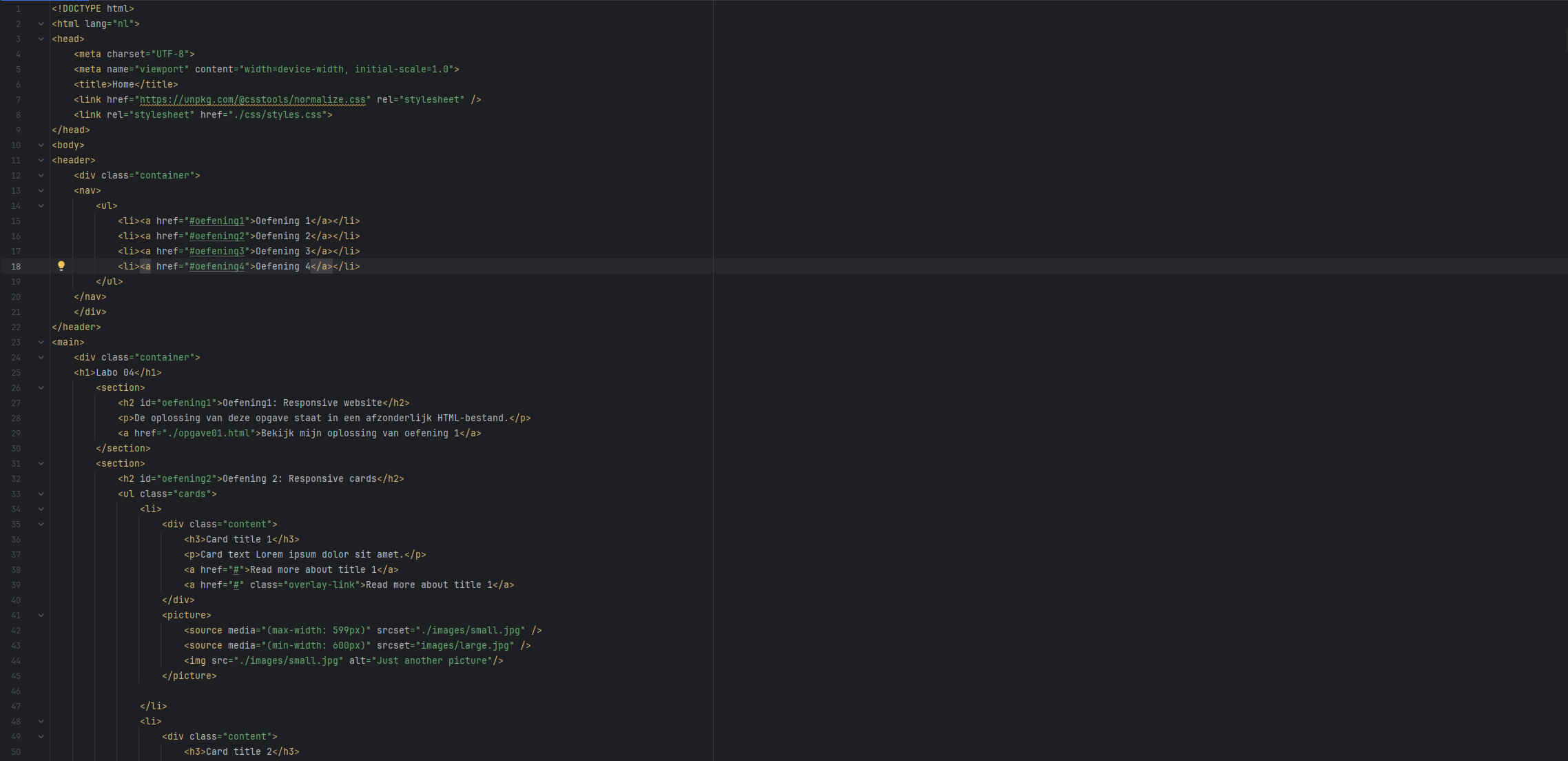The height and width of the screenshot is (761, 1568).
Task: Click the charset "UTF-8" value
Action: pos(170,54)
